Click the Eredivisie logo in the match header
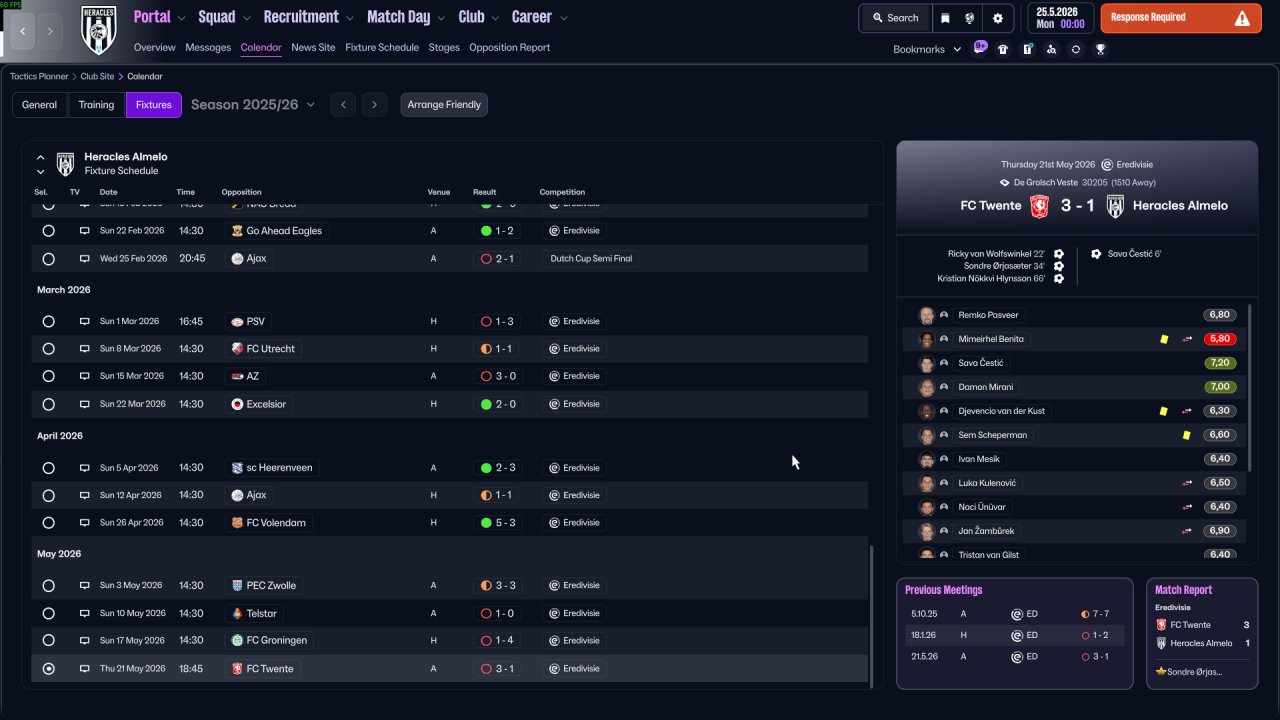Image resolution: width=1280 pixels, height=720 pixels. click(x=1107, y=165)
